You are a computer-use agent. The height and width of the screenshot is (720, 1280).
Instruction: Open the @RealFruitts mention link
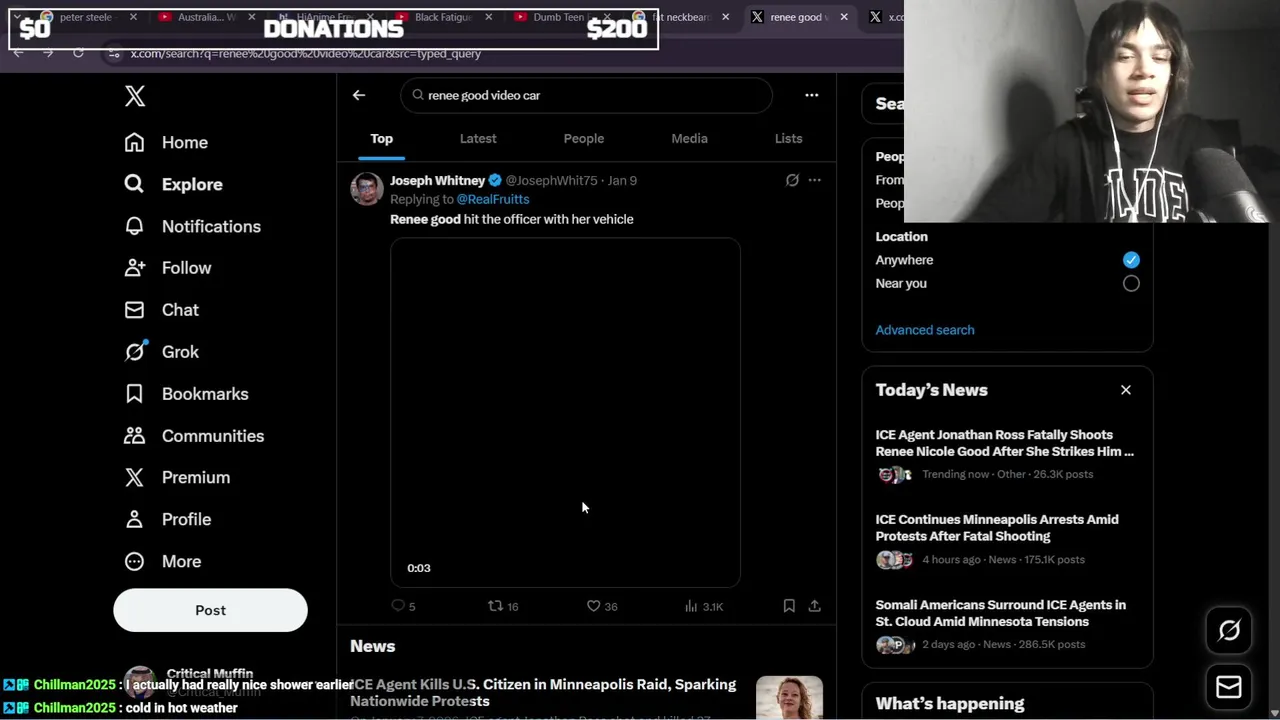click(x=493, y=200)
